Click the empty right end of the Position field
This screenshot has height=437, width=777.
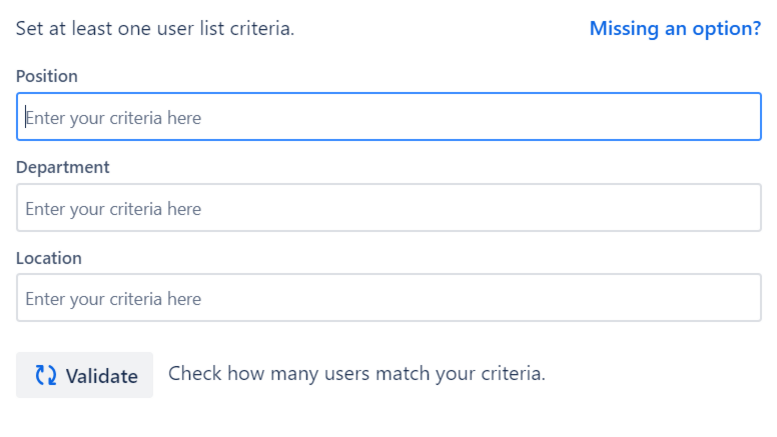tap(720, 117)
